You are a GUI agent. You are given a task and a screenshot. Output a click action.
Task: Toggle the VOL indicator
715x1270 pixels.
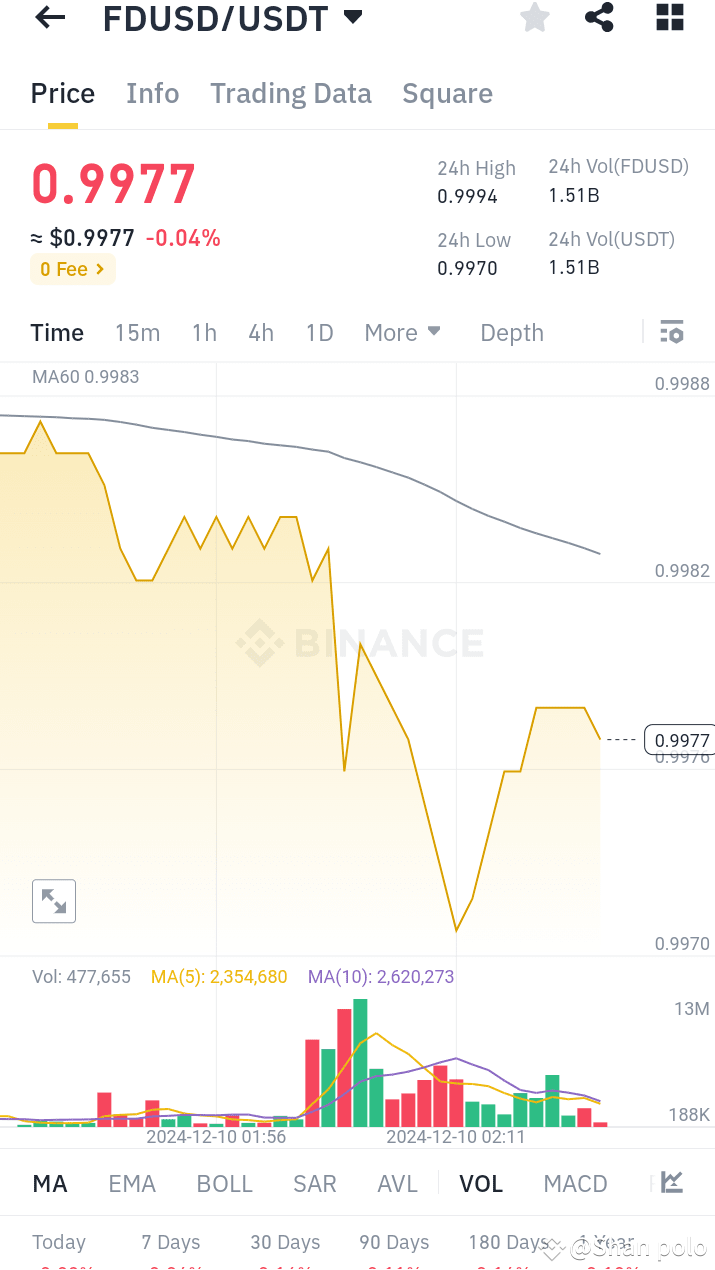click(481, 1183)
